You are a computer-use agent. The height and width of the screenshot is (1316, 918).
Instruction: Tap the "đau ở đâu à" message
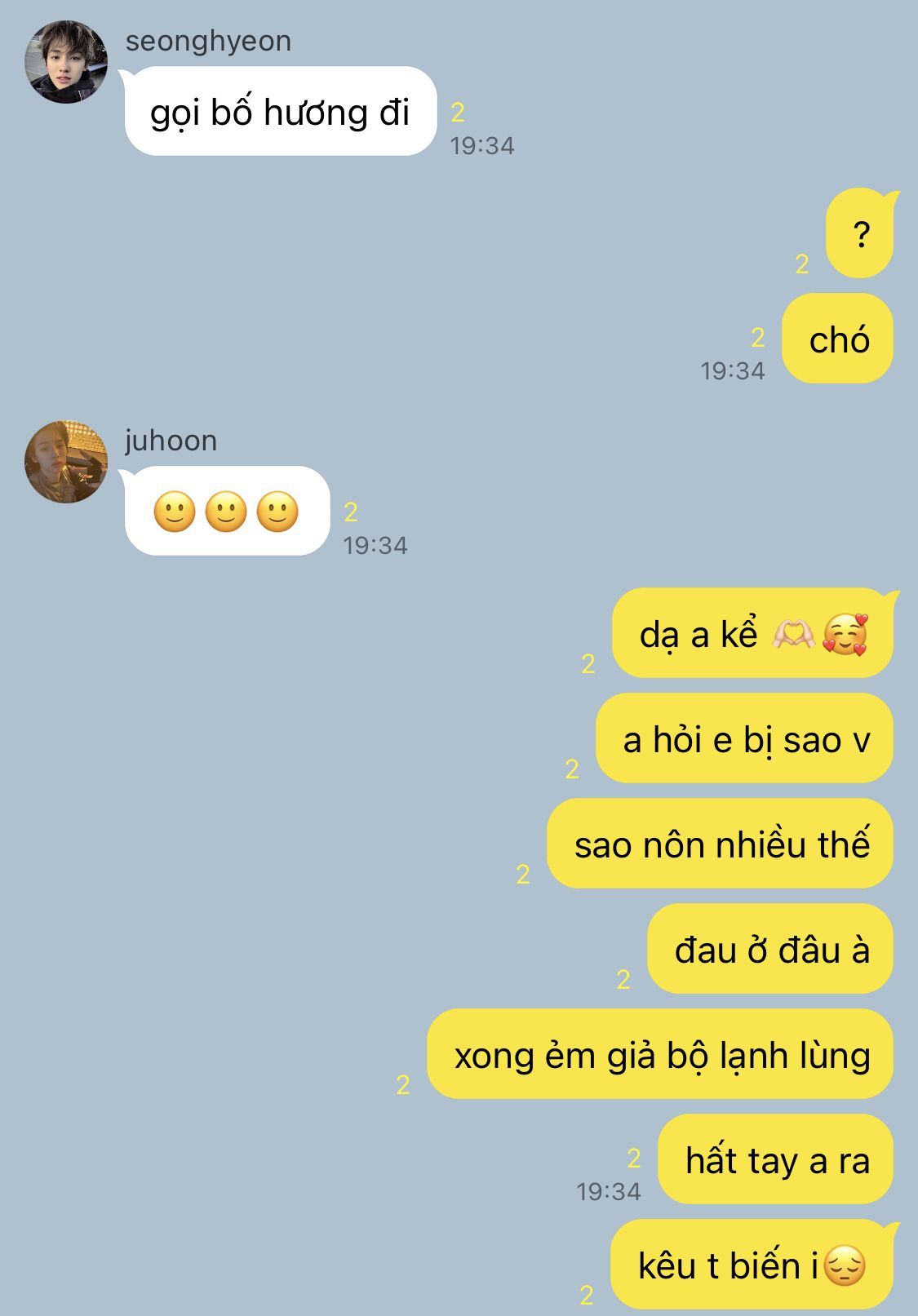tap(770, 949)
